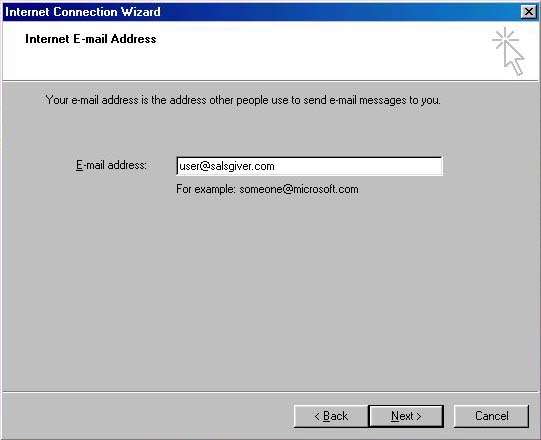Click the 'E-mail address:' field label
The width and height of the screenshot is (541, 440).
111,165
